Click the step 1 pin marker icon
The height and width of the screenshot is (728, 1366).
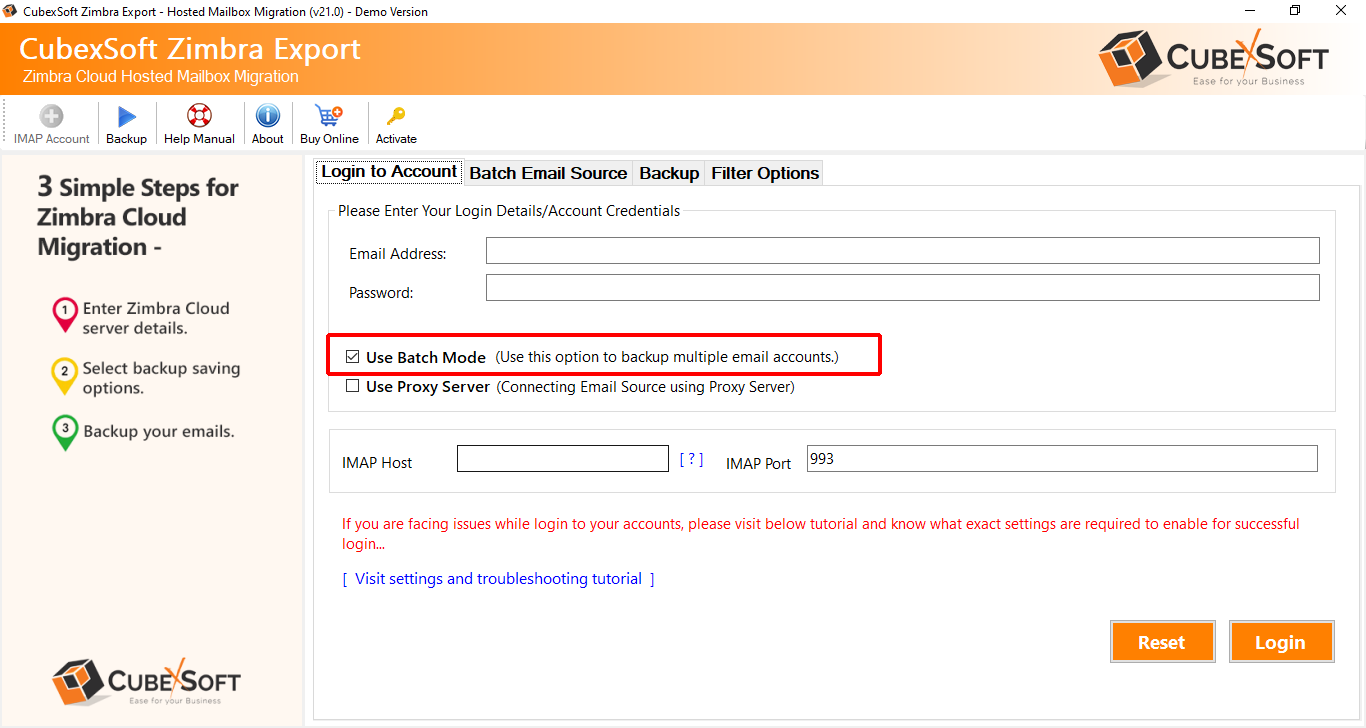[x=64, y=316]
